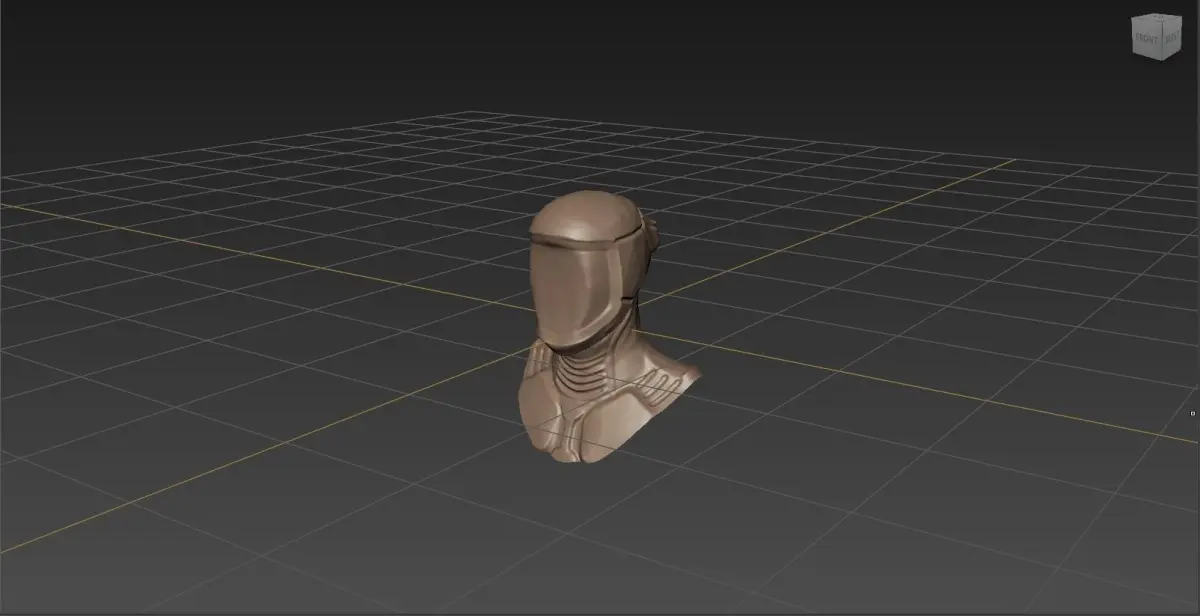The height and width of the screenshot is (616, 1200).
Task: Click the FRONT face of the view cube
Action: coord(1147,39)
